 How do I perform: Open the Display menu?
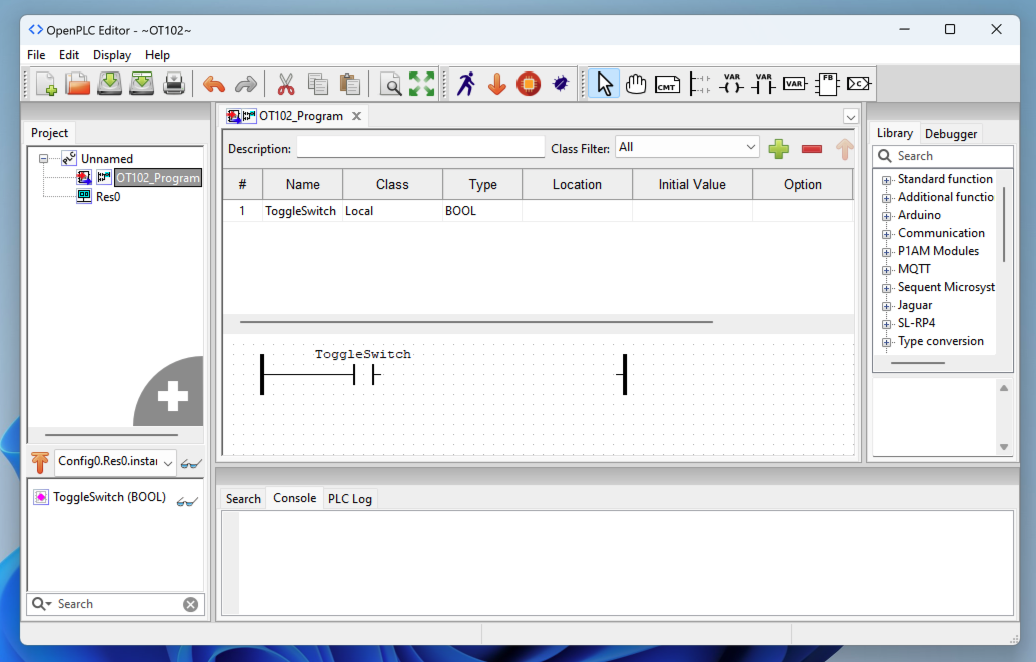click(112, 55)
